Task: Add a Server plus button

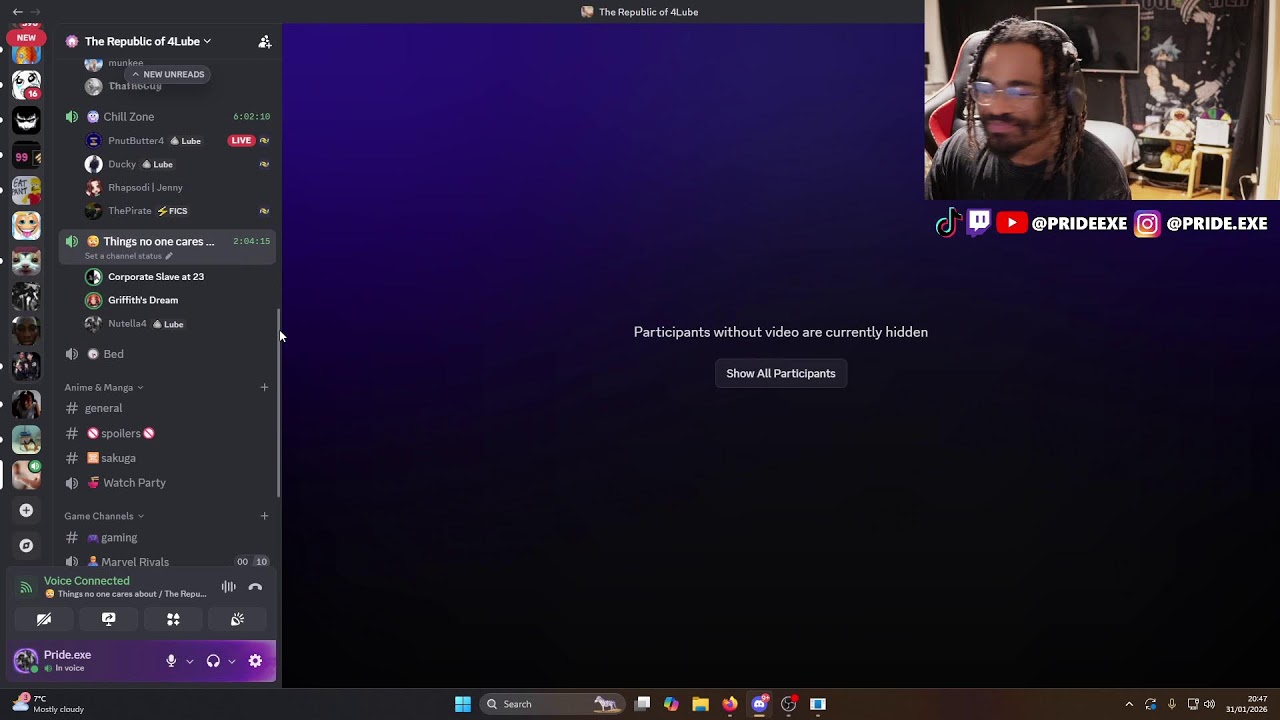Action: (26, 510)
